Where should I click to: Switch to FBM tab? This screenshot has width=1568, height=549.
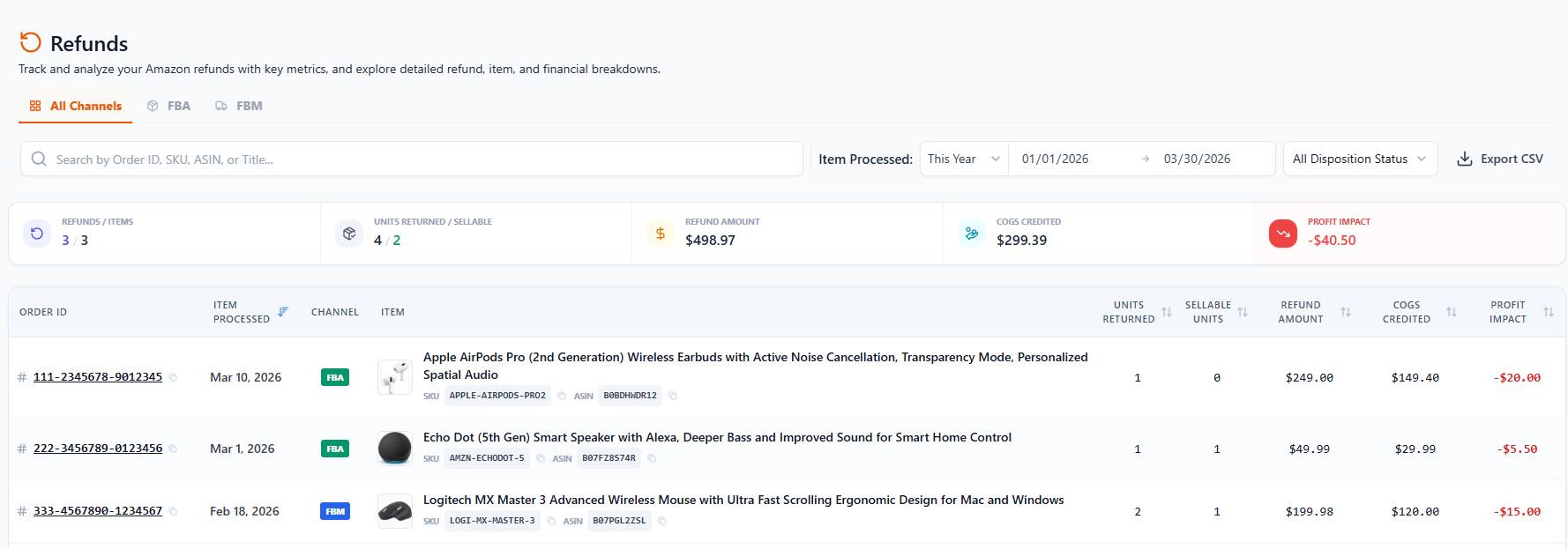point(239,106)
